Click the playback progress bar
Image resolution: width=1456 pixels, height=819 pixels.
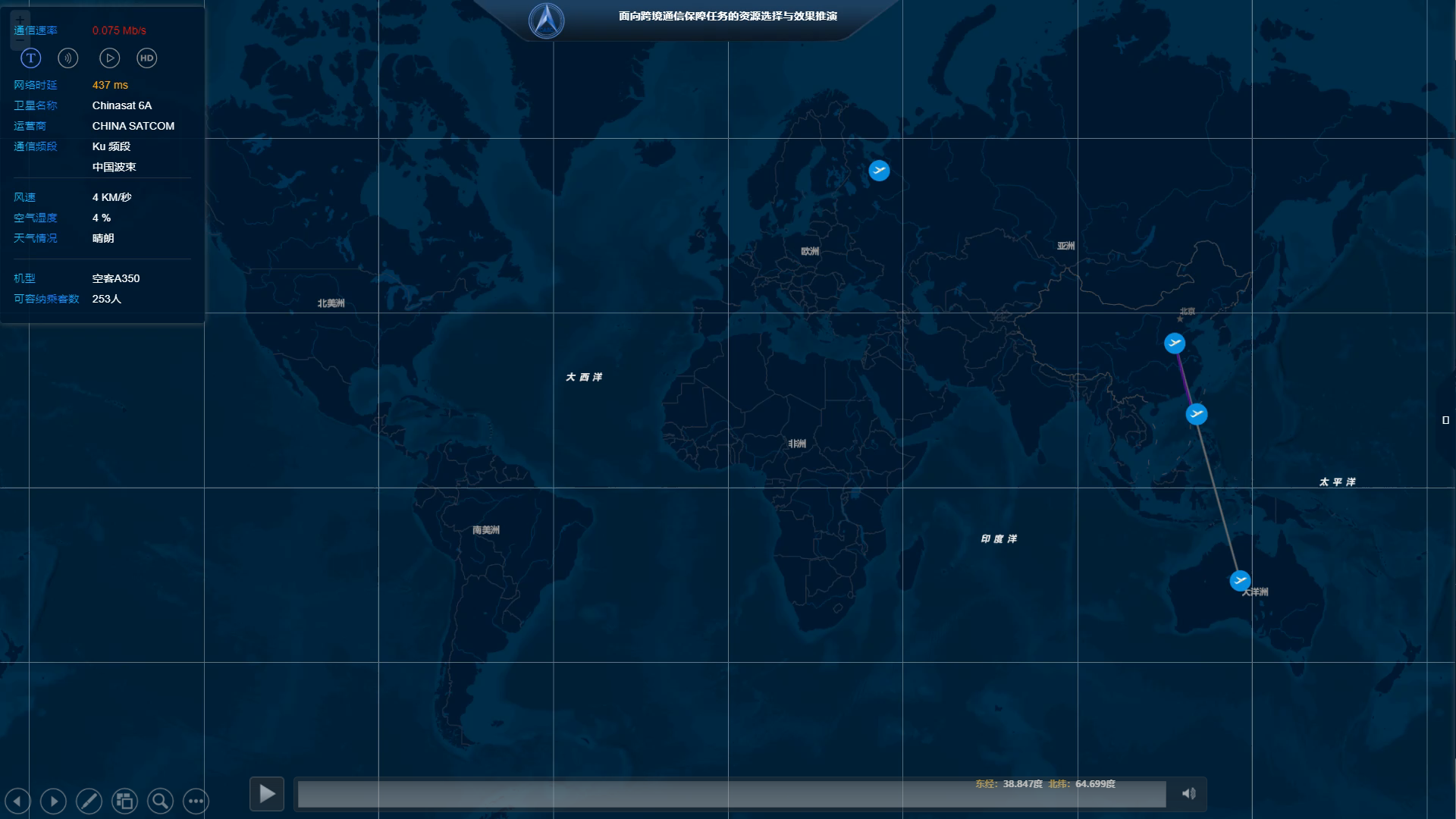[731, 794]
